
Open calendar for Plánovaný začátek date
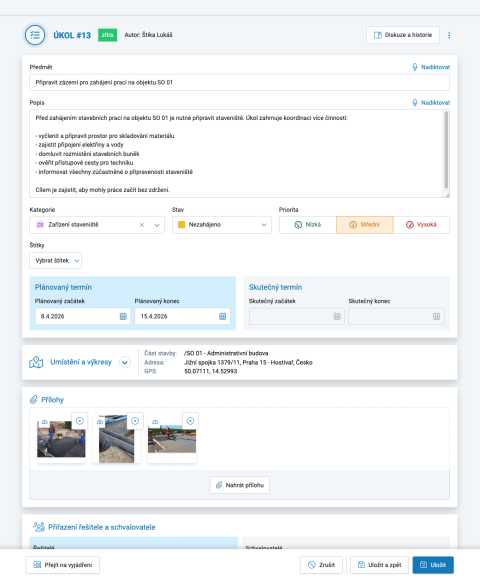click(123, 316)
